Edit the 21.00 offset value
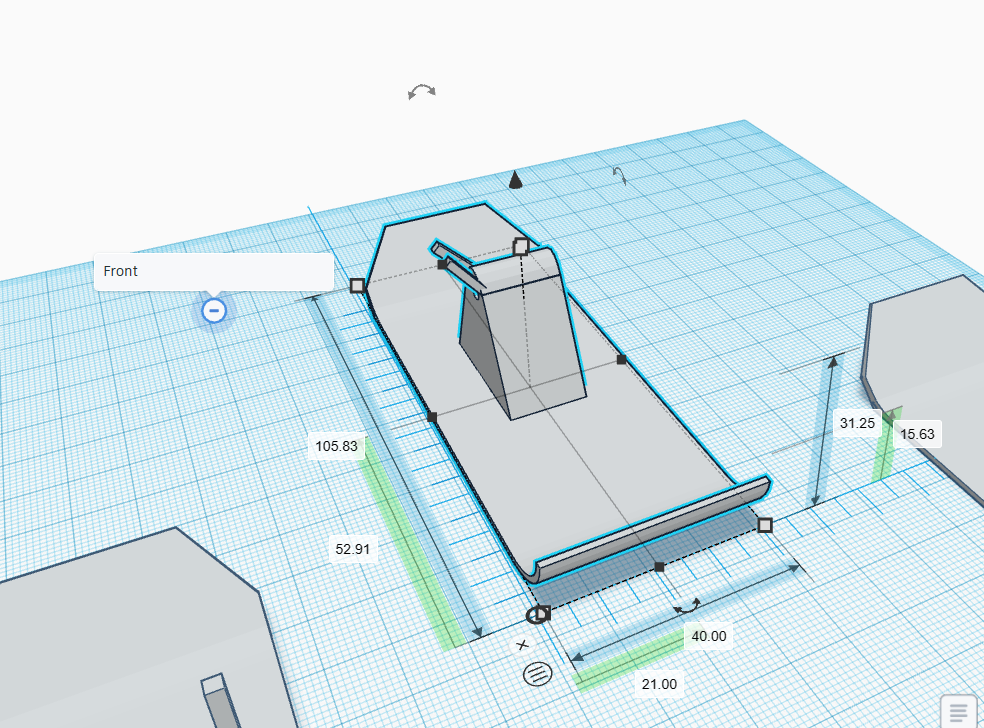Screen dimensions: 984x728 pos(659,684)
